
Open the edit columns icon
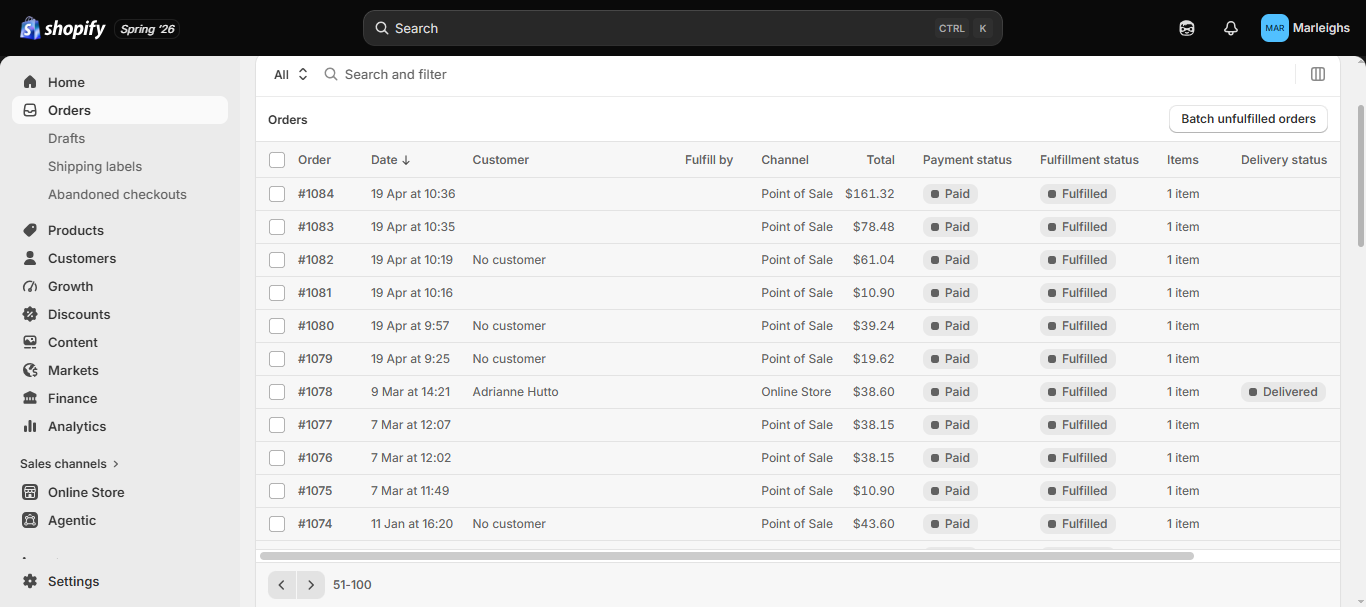point(1318,74)
